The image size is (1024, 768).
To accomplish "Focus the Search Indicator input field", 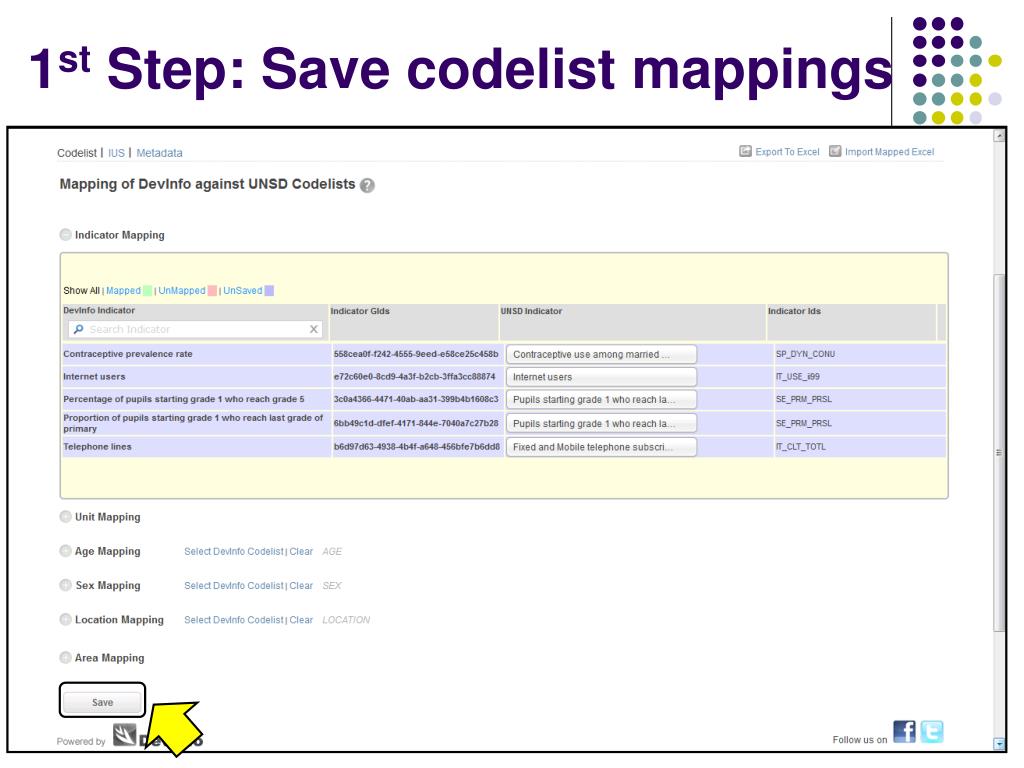I will coord(195,329).
